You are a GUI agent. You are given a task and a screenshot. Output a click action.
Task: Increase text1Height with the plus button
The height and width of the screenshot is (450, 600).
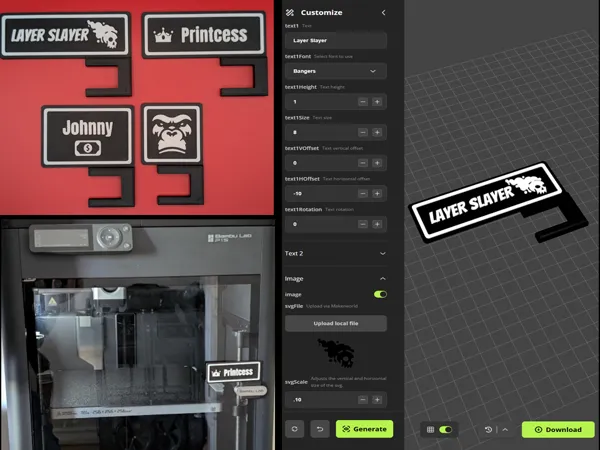tap(377, 102)
